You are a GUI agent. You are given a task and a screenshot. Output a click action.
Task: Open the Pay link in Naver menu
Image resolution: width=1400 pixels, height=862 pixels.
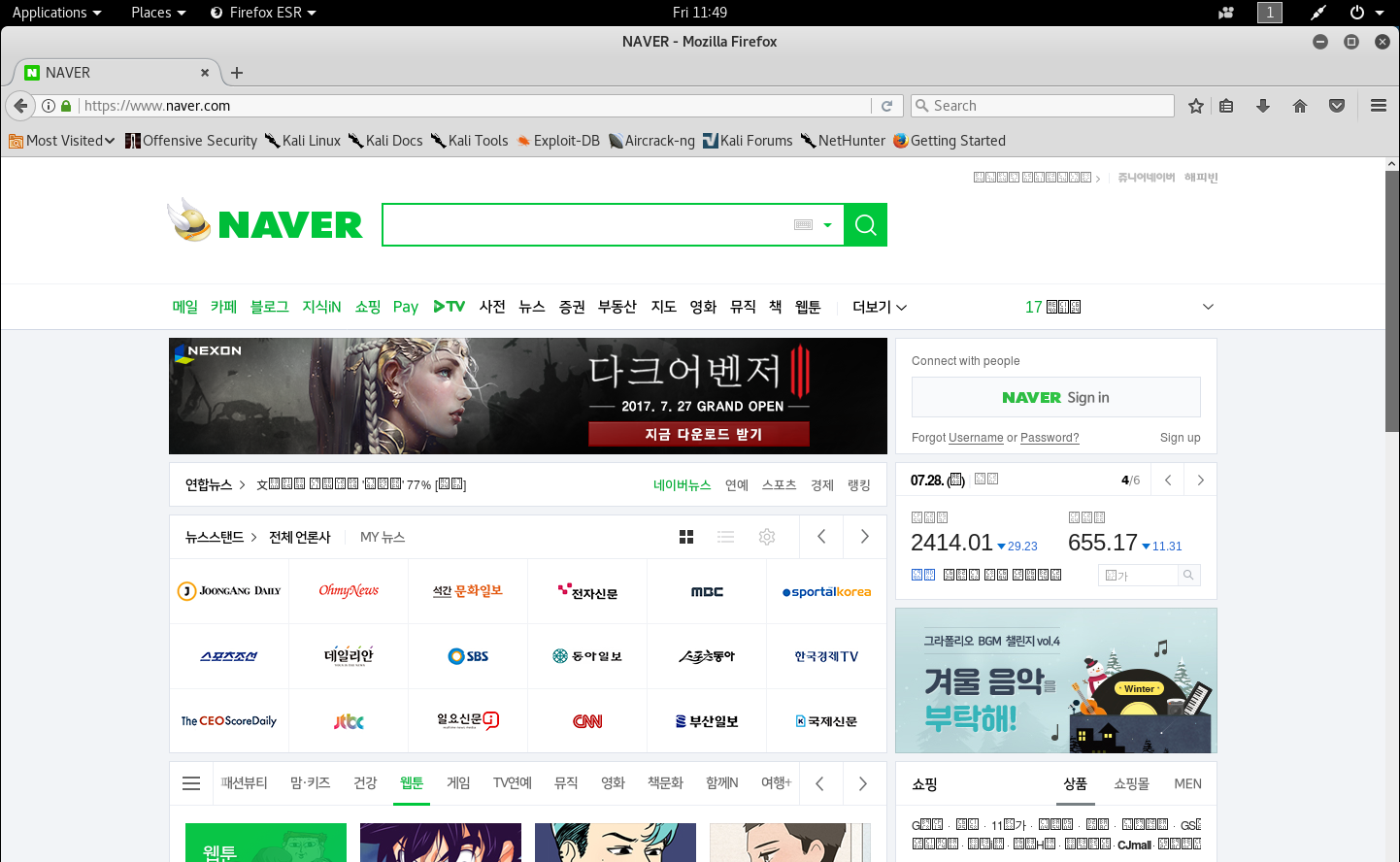click(406, 307)
